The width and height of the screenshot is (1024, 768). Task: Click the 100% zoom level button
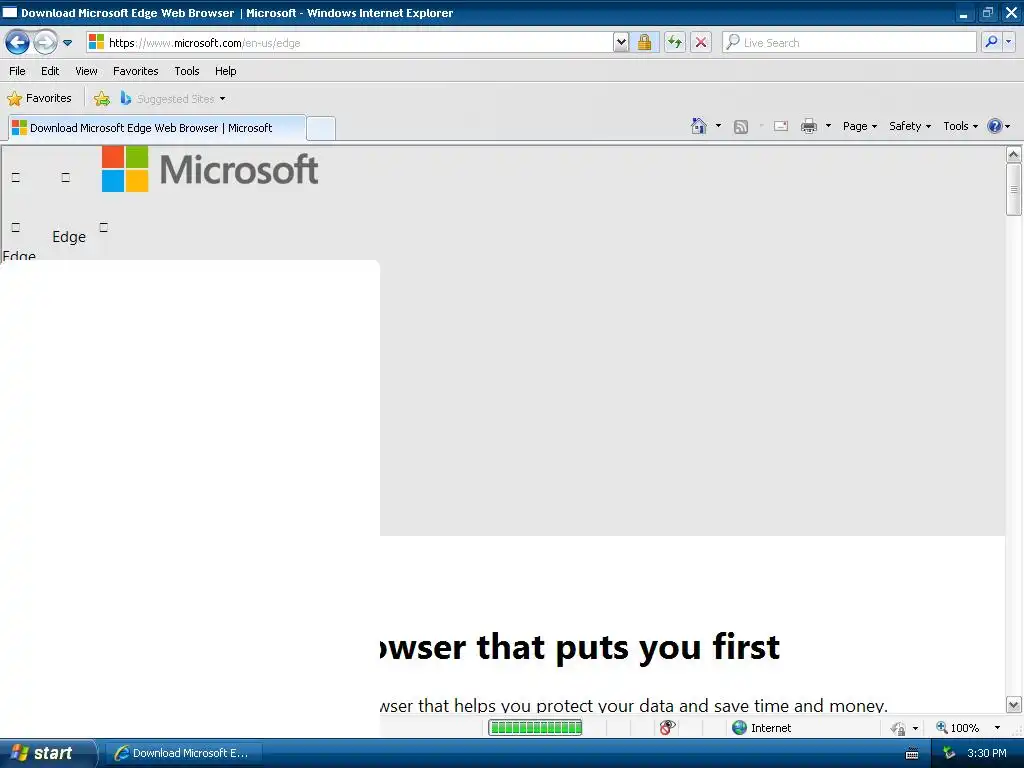tap(957, 728)
